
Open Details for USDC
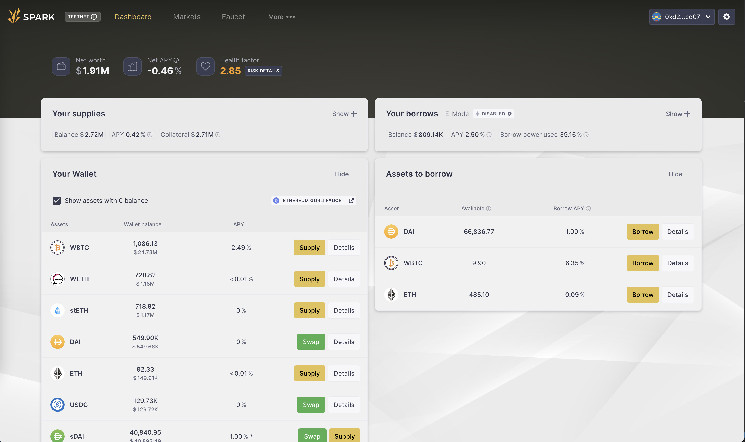[x=344, y=404]
